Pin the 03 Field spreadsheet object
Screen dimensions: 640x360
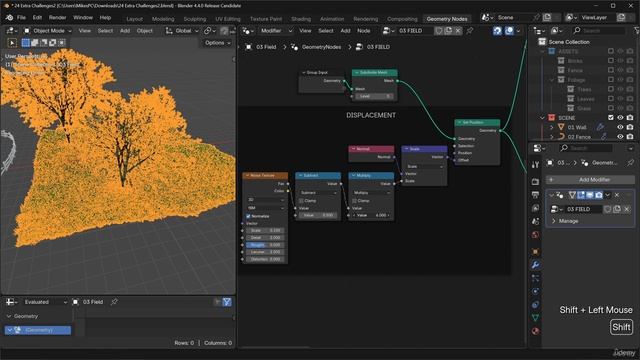point(114,302)
